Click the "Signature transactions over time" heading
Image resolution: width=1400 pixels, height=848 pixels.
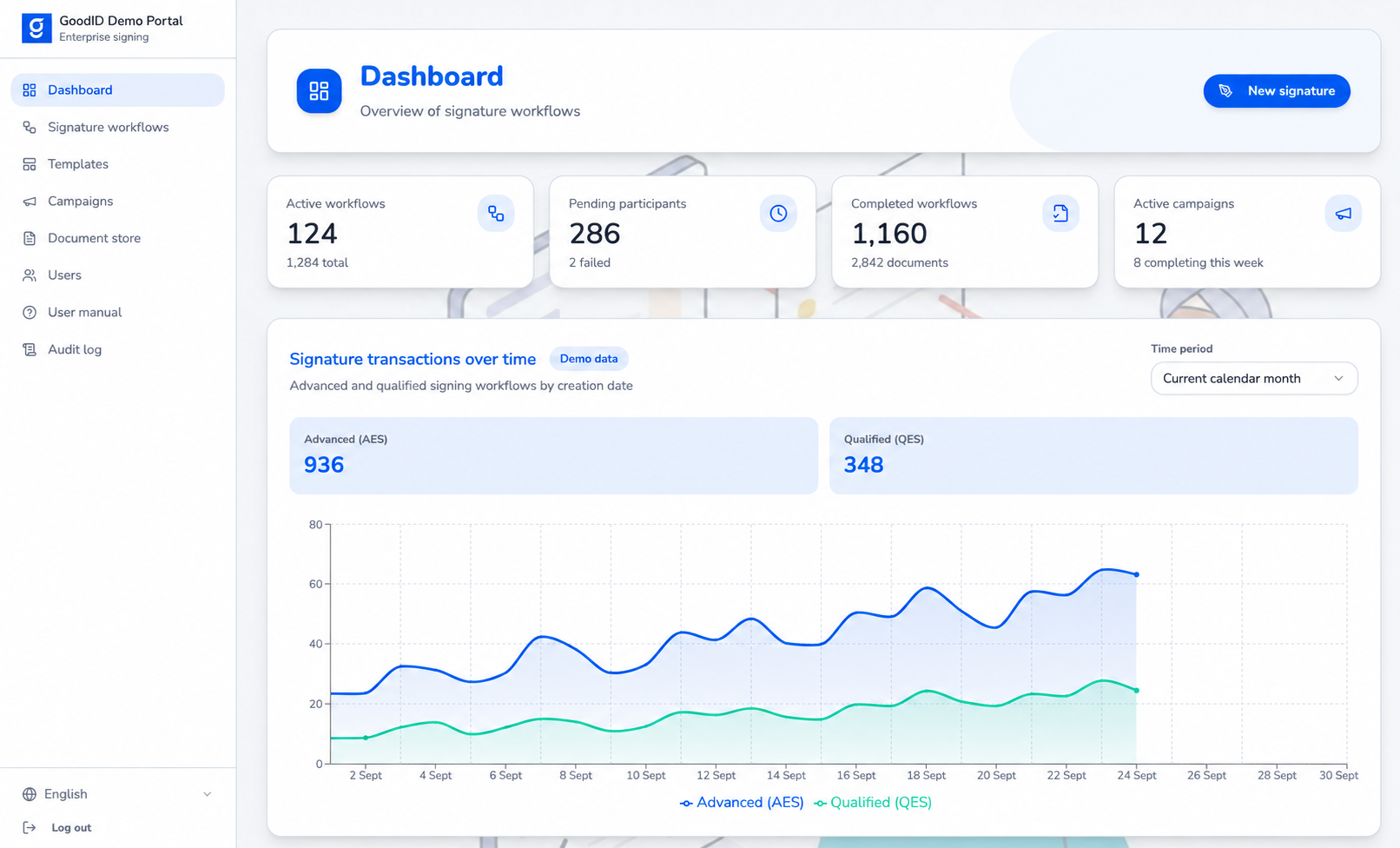click(x=413, y=359)
